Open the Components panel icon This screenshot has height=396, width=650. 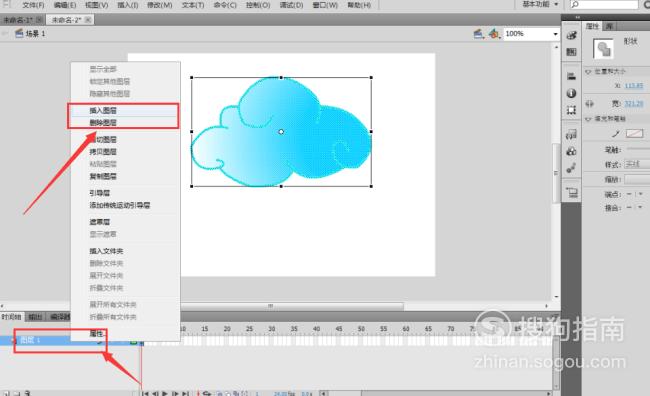point(572,151)
